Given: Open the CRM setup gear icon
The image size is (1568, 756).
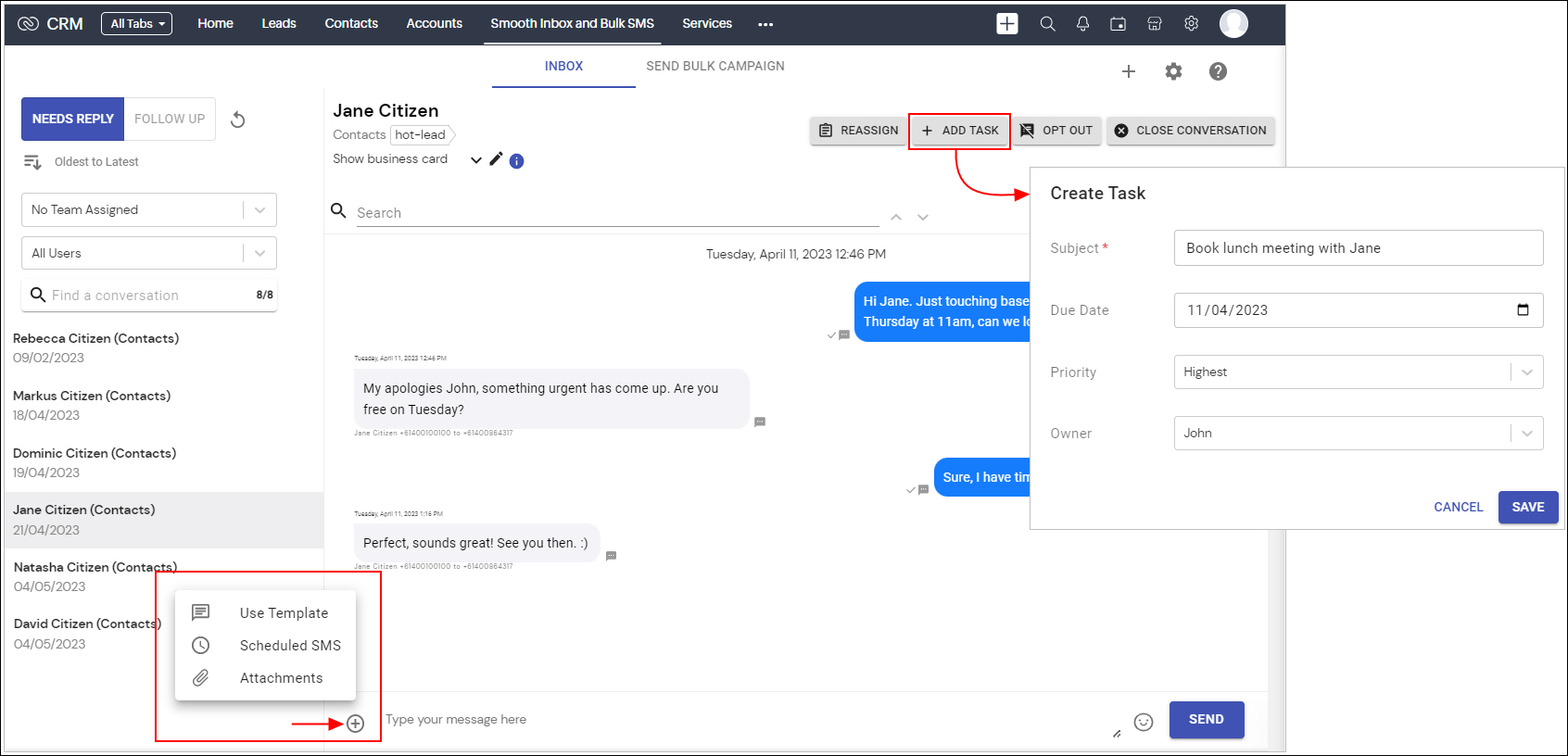Looking at the screenshot, I should pos(1192,24).
